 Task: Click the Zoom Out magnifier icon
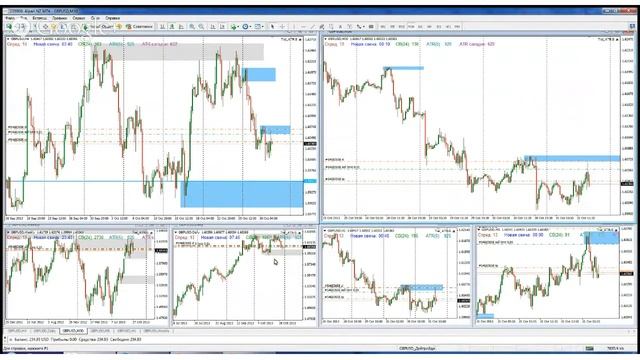coord(201,27)
